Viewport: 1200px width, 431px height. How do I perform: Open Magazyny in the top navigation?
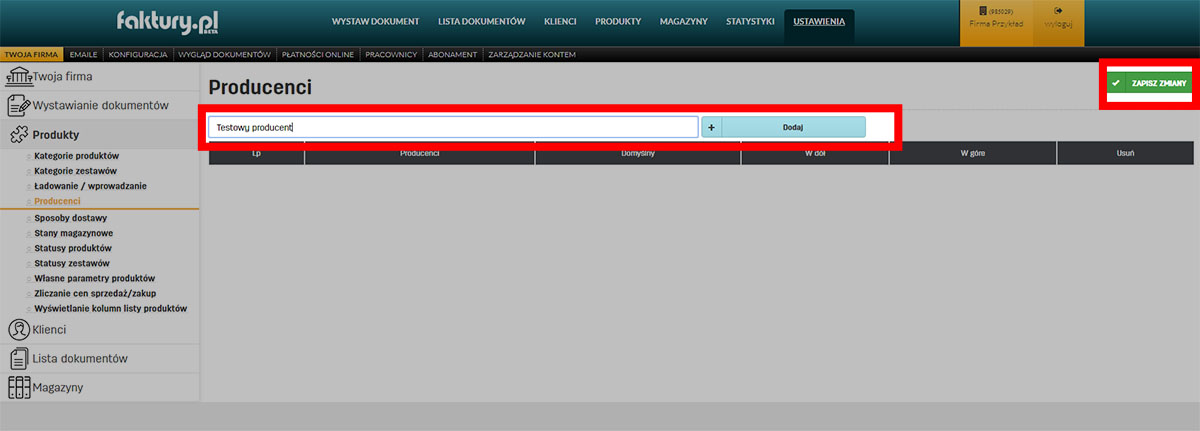pos(684,21)
